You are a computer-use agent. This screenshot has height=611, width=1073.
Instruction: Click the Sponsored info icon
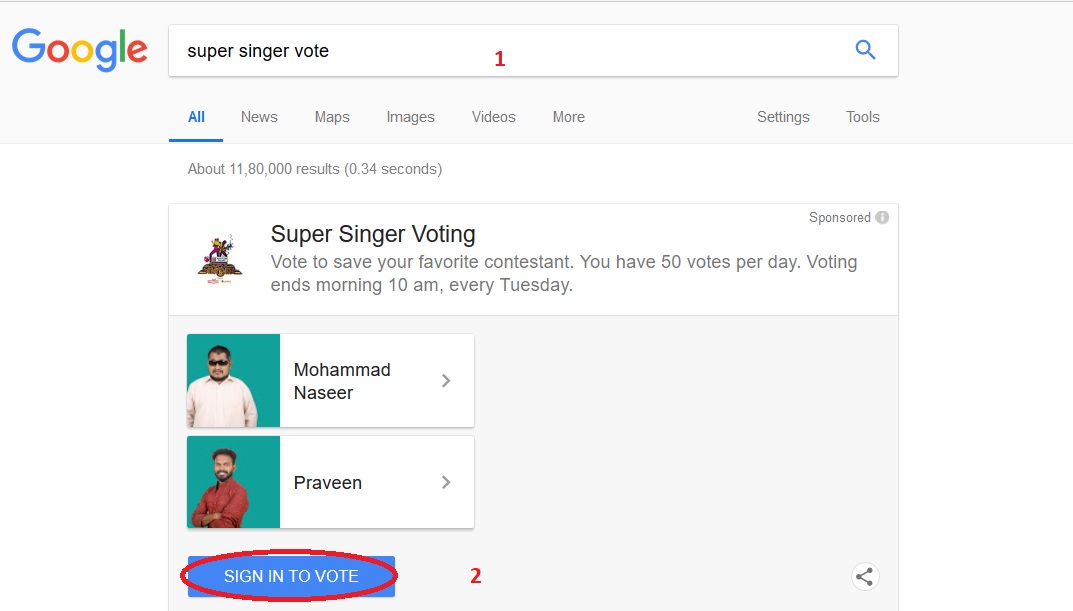pos(882,217)
